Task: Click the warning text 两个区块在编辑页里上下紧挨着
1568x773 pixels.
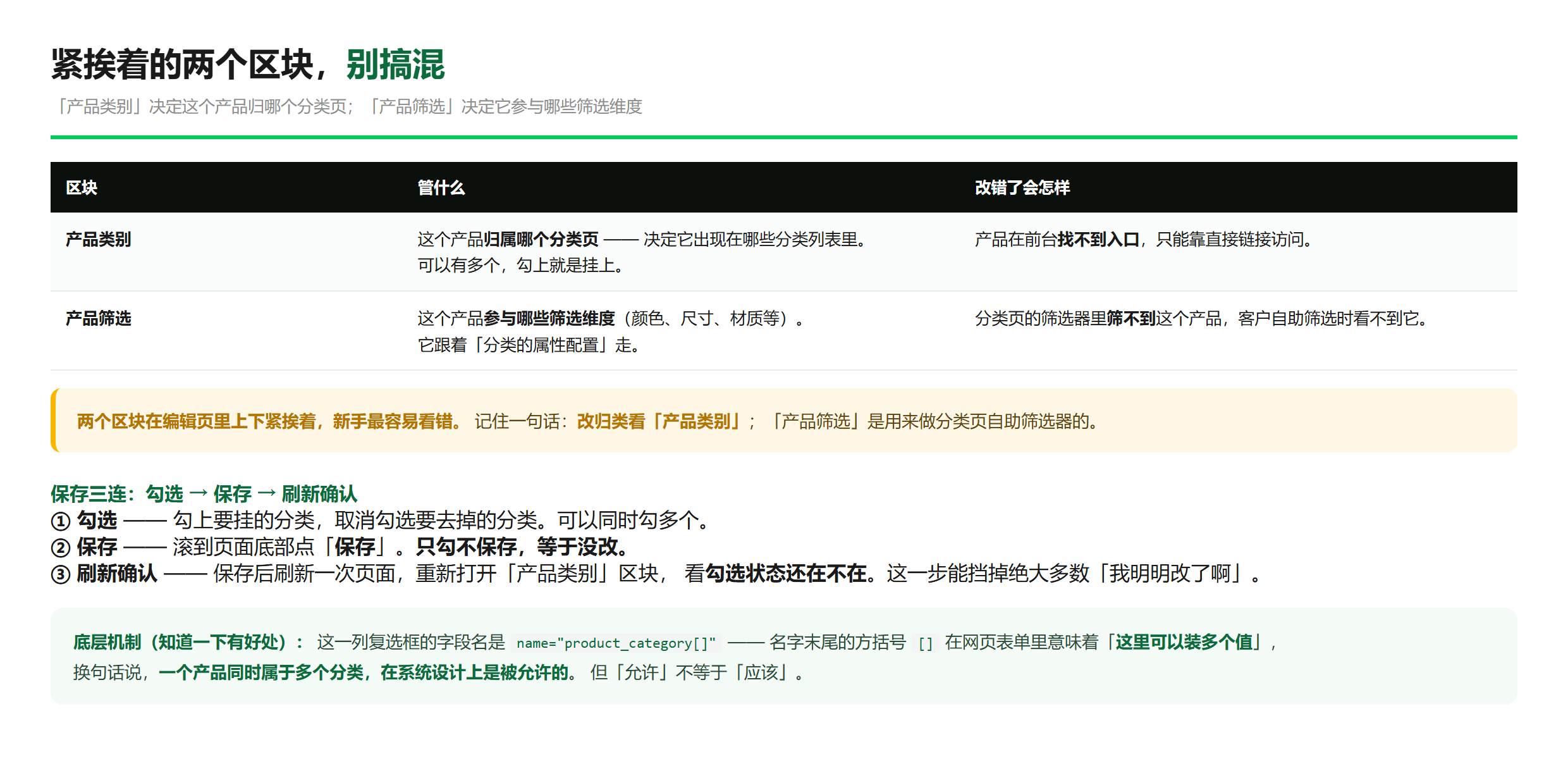Action: coord(196,421)
